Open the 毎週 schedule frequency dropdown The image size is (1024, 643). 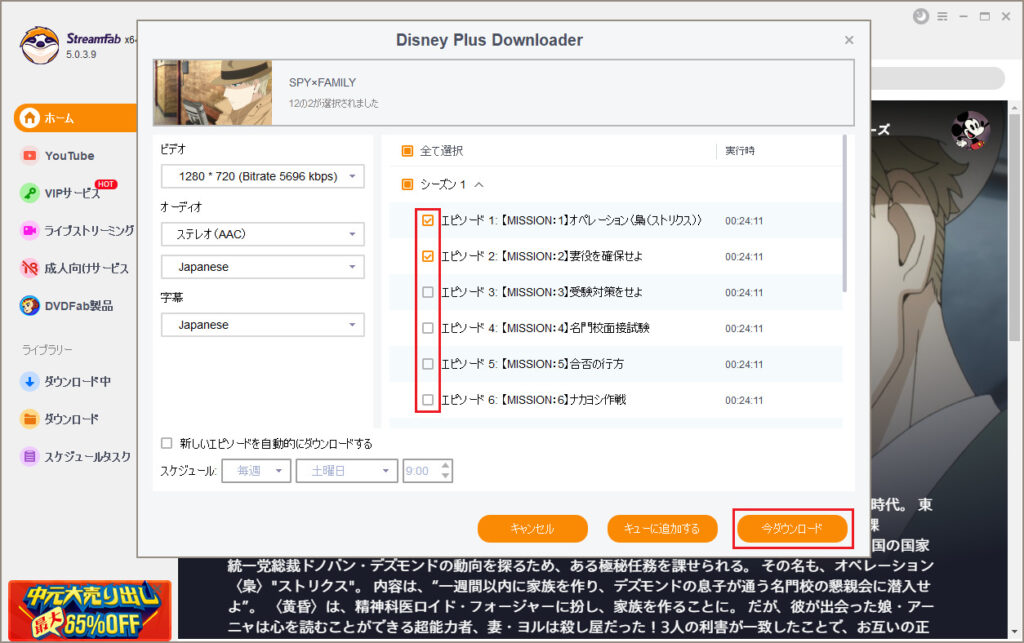coord(256,471)
